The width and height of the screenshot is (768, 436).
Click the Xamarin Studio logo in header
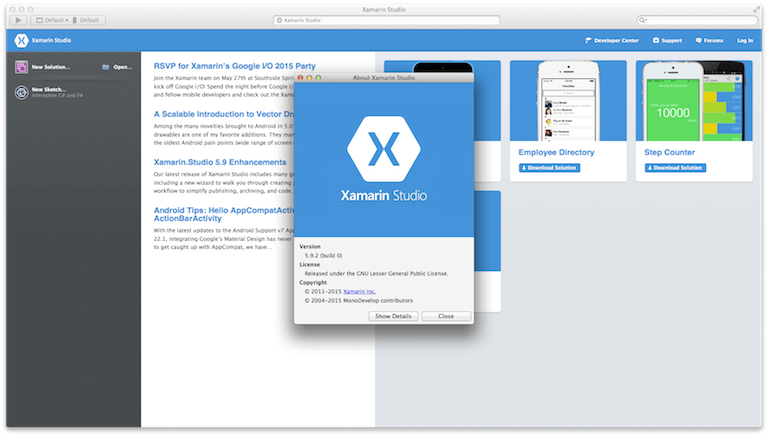click(x=21, y=41)
